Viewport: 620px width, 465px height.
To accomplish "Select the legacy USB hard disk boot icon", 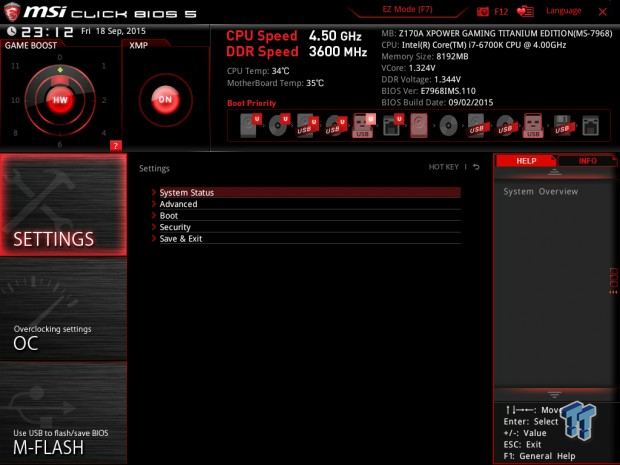I will (x=477, y=126).
